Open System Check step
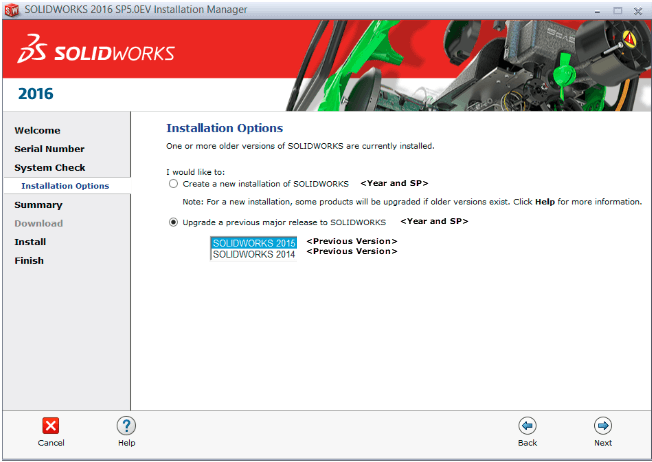652x462 pixels. 49,168
